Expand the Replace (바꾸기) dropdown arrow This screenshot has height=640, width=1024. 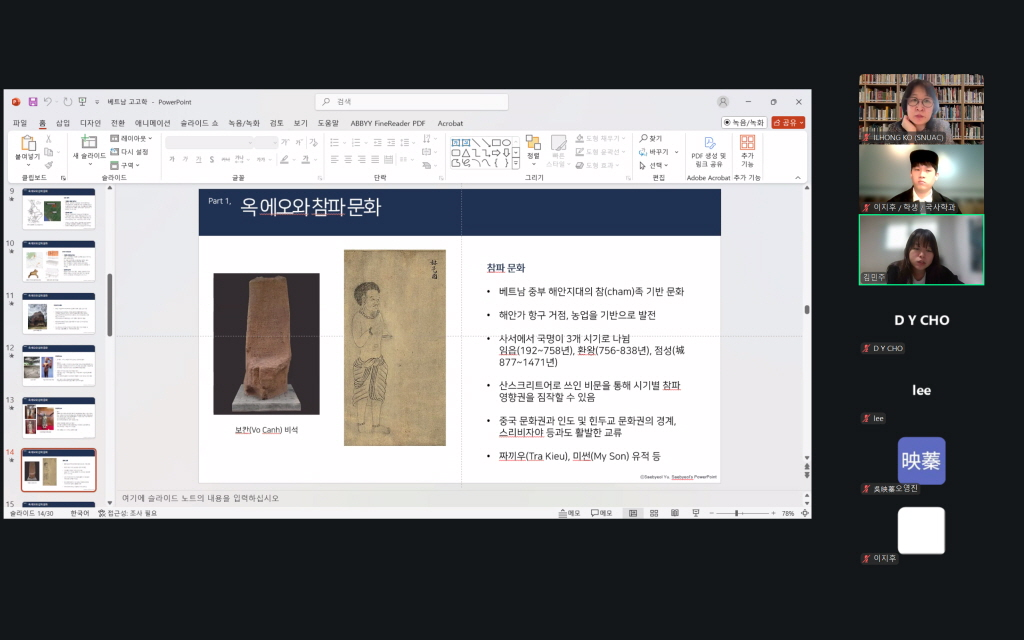point(677,152)
